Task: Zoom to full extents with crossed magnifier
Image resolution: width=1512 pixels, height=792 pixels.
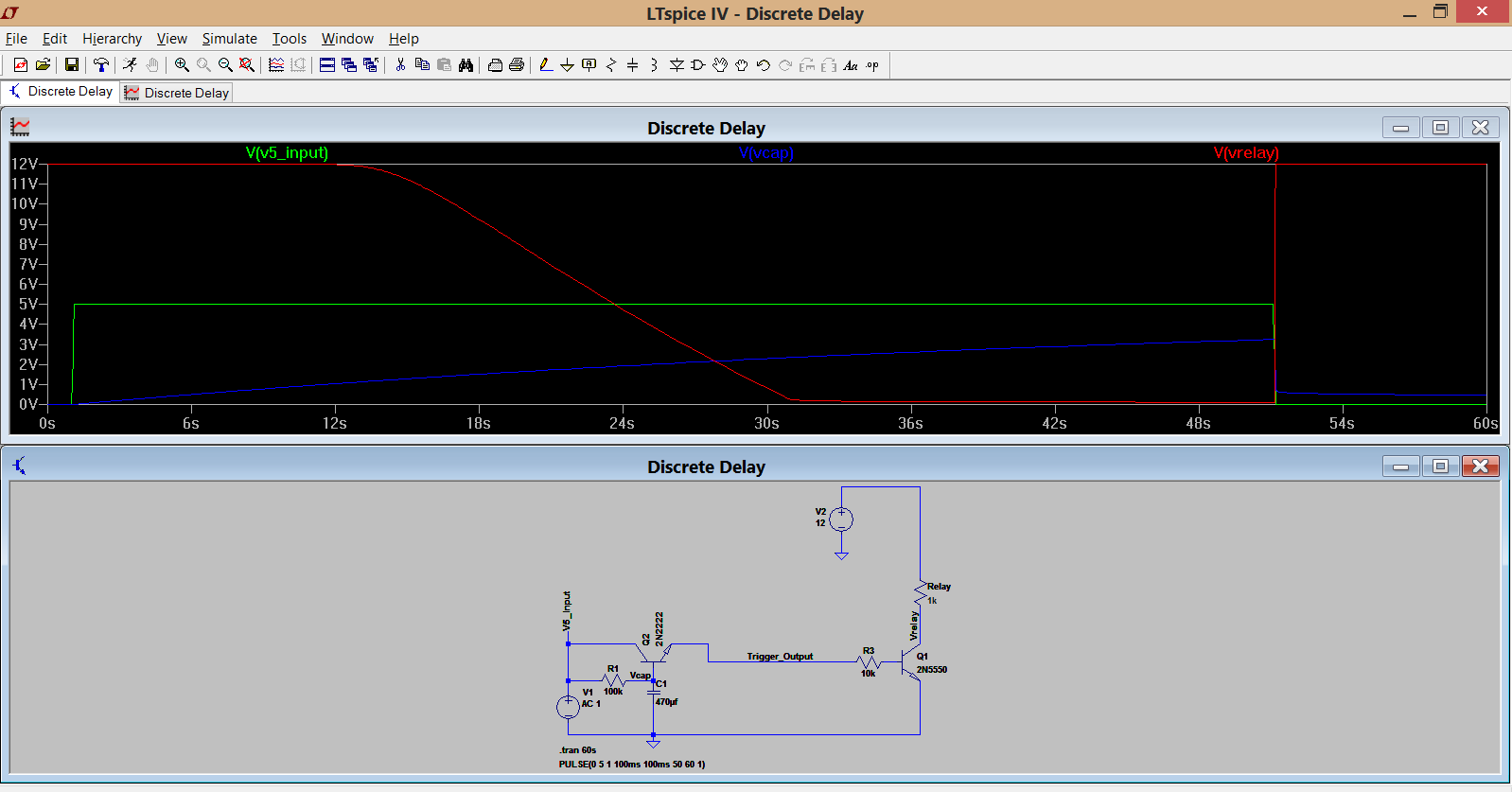Action: coord(247,65)
